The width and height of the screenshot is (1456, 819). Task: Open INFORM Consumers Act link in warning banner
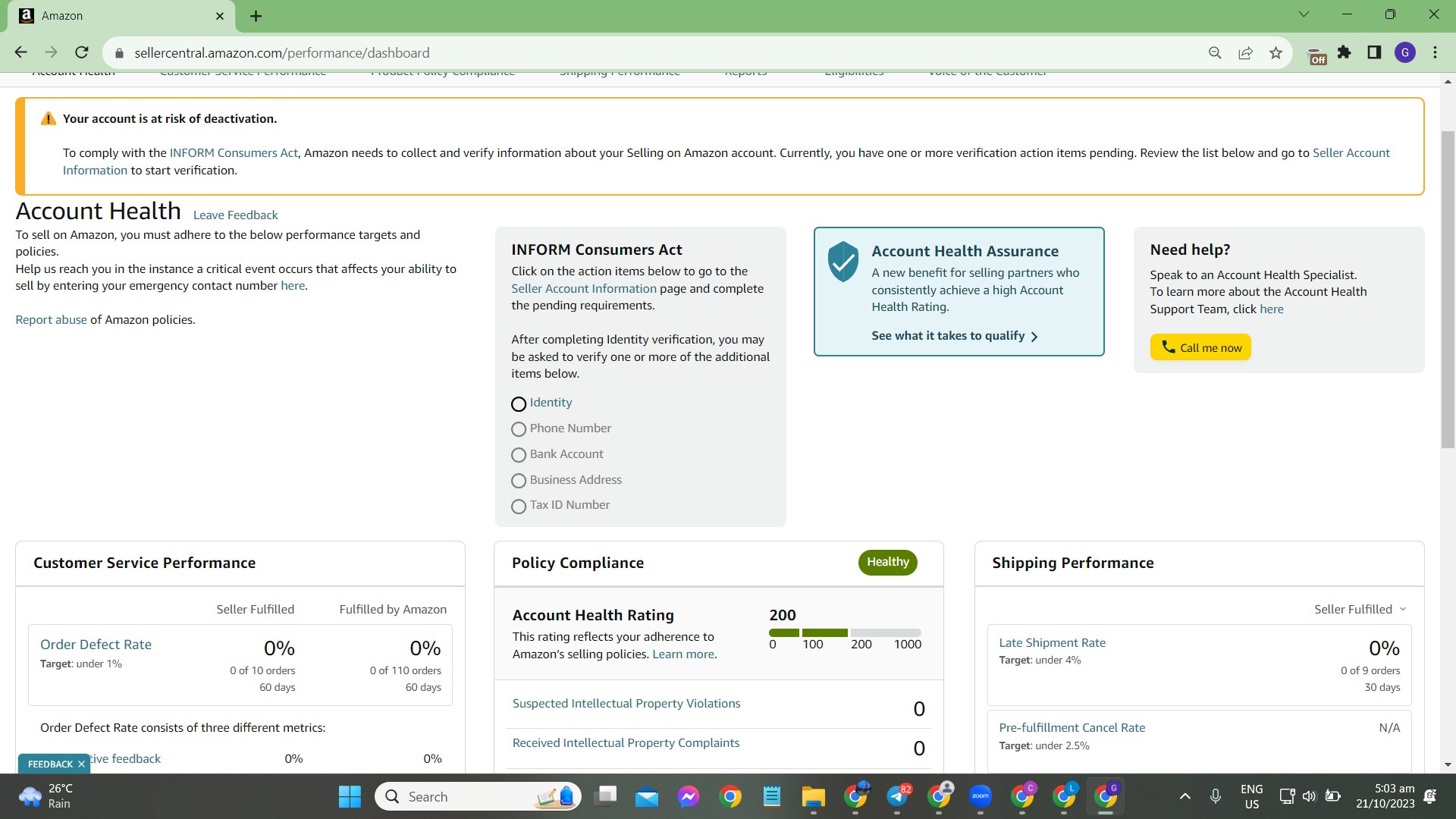point(234,153)
